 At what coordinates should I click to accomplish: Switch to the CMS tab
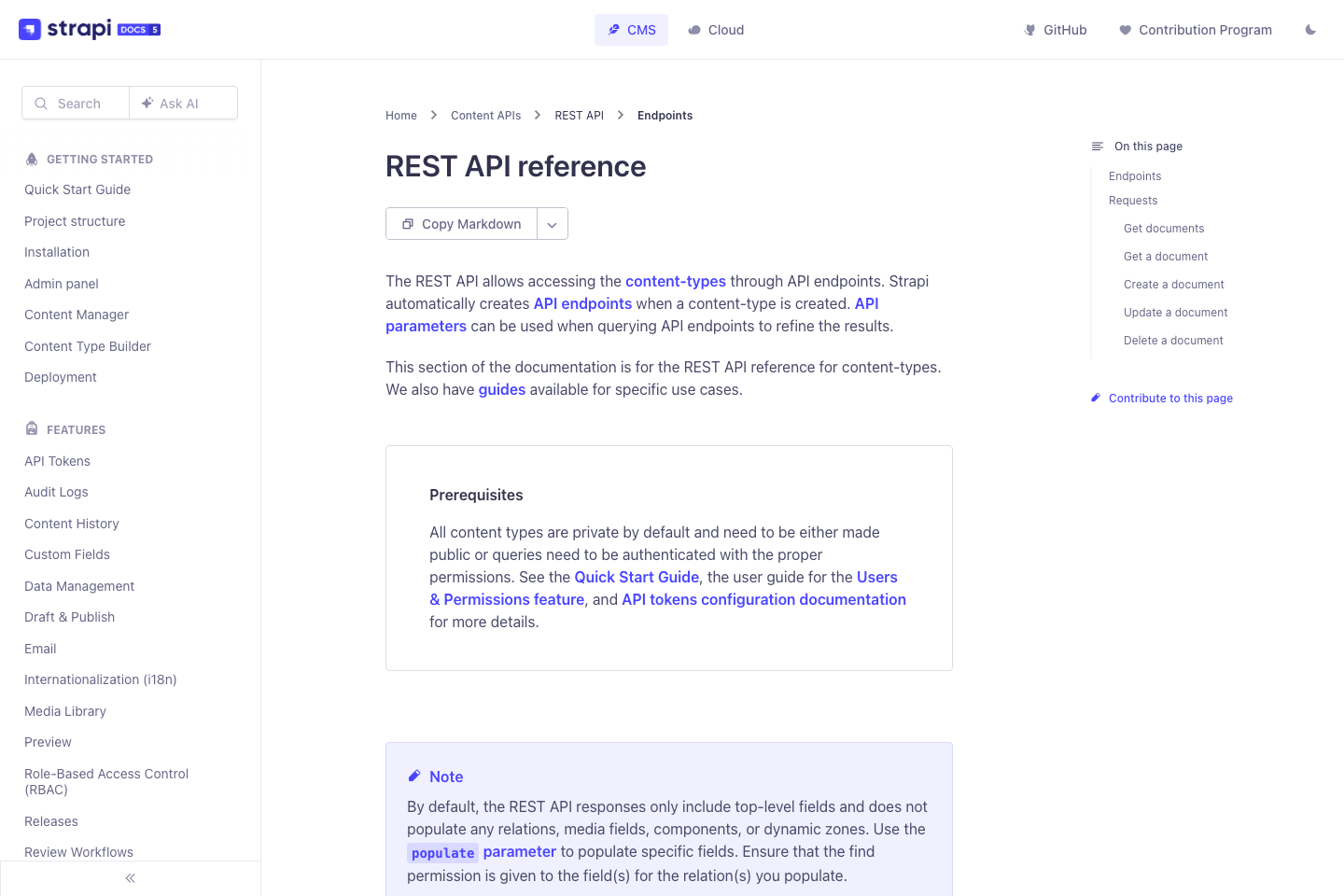[631, 29]
